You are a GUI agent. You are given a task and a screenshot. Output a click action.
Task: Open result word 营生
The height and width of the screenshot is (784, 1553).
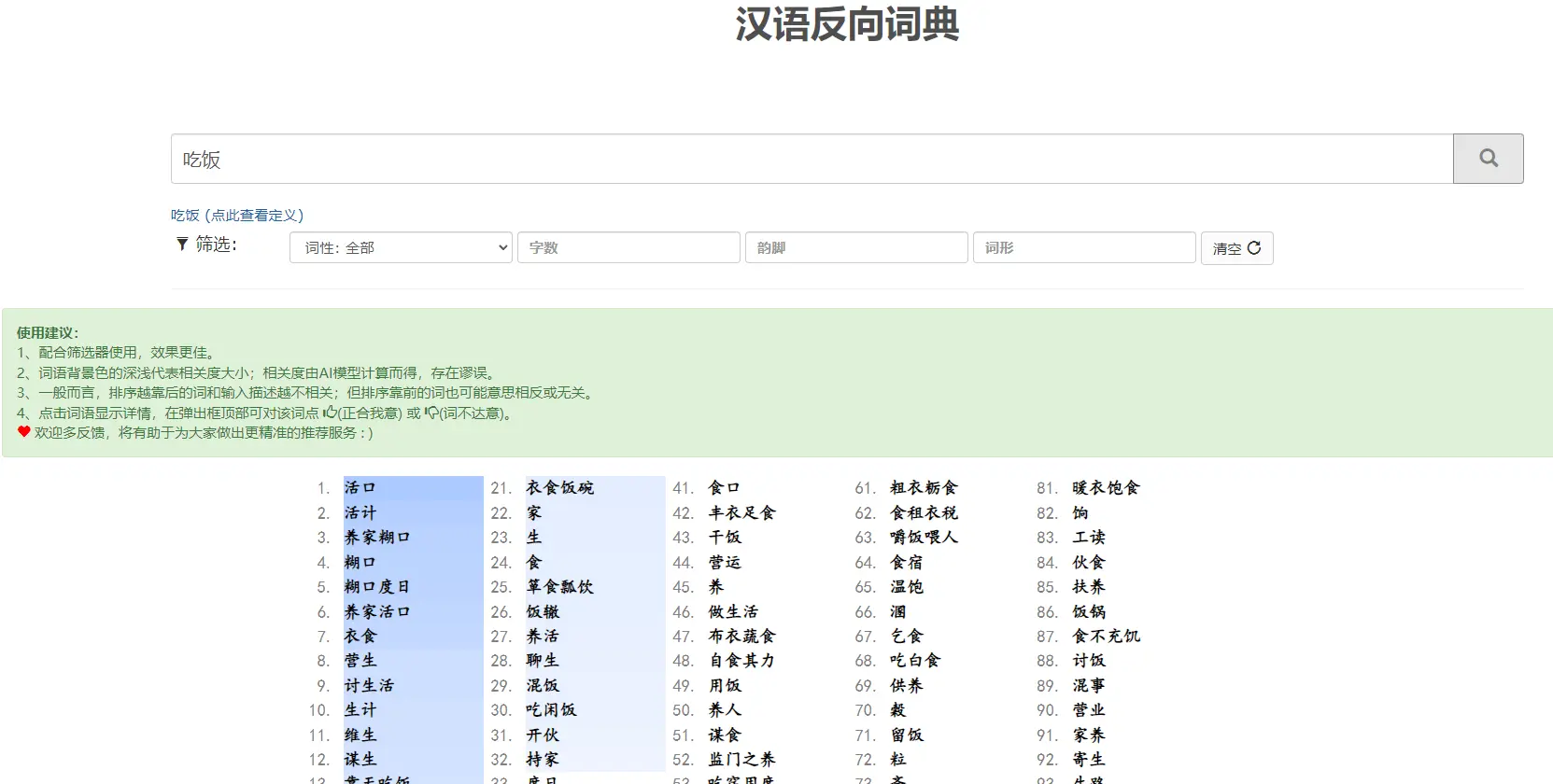coord(360,661)
